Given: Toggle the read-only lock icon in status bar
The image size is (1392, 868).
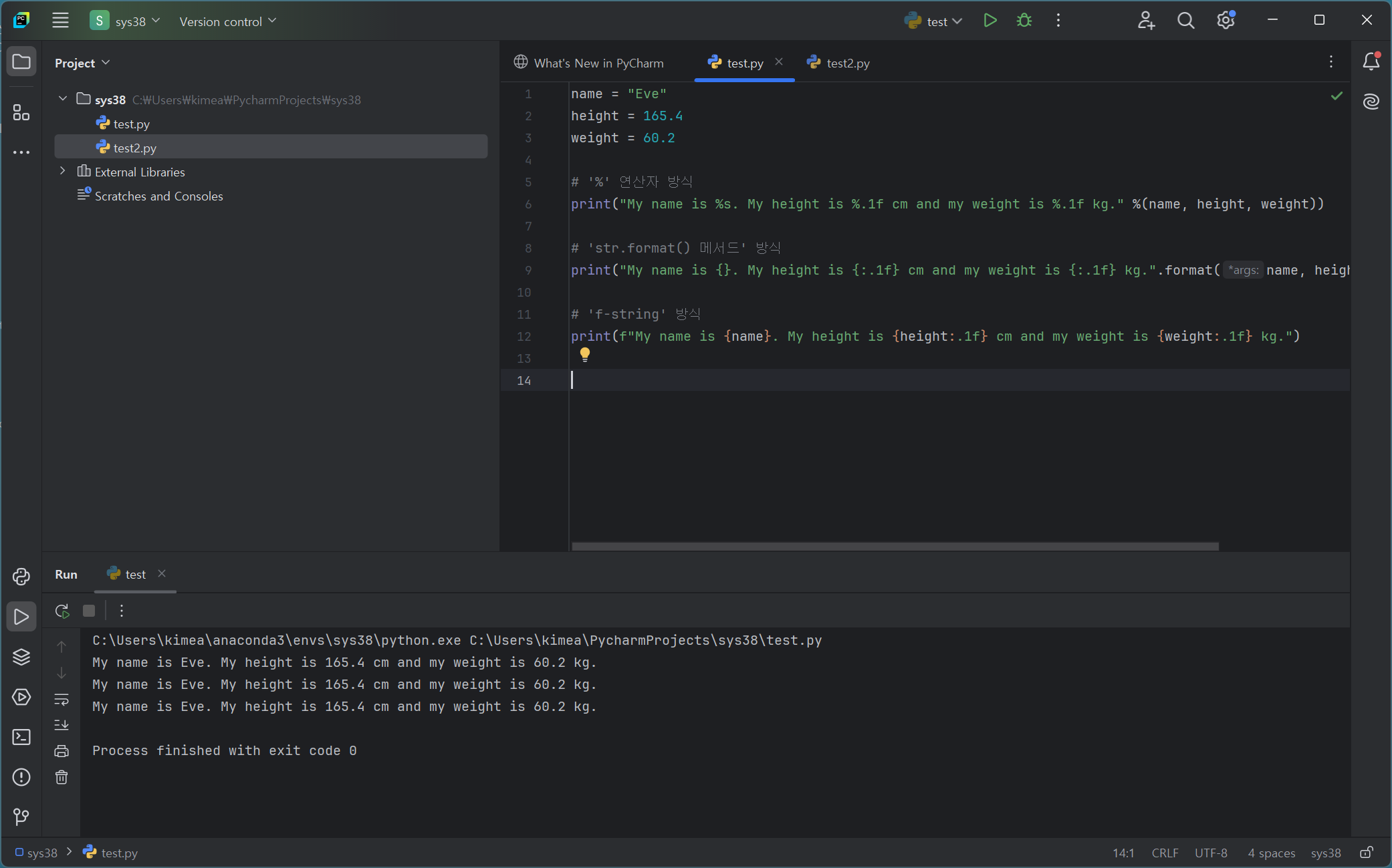Looking at the screenshot, I should [x=1367, y=853].
